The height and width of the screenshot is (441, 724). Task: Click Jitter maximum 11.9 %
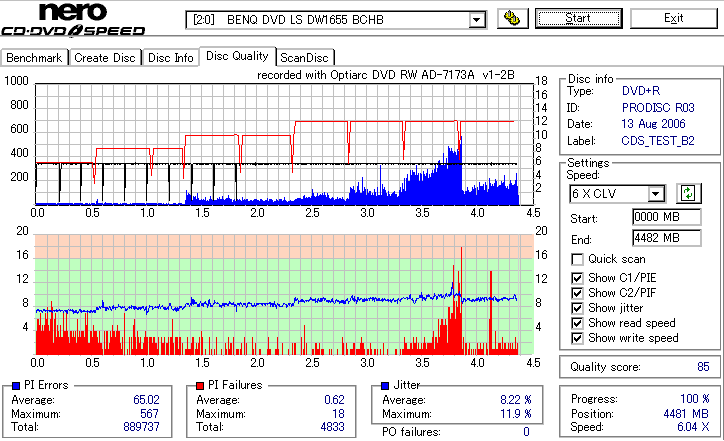click(x=516, y=413)
